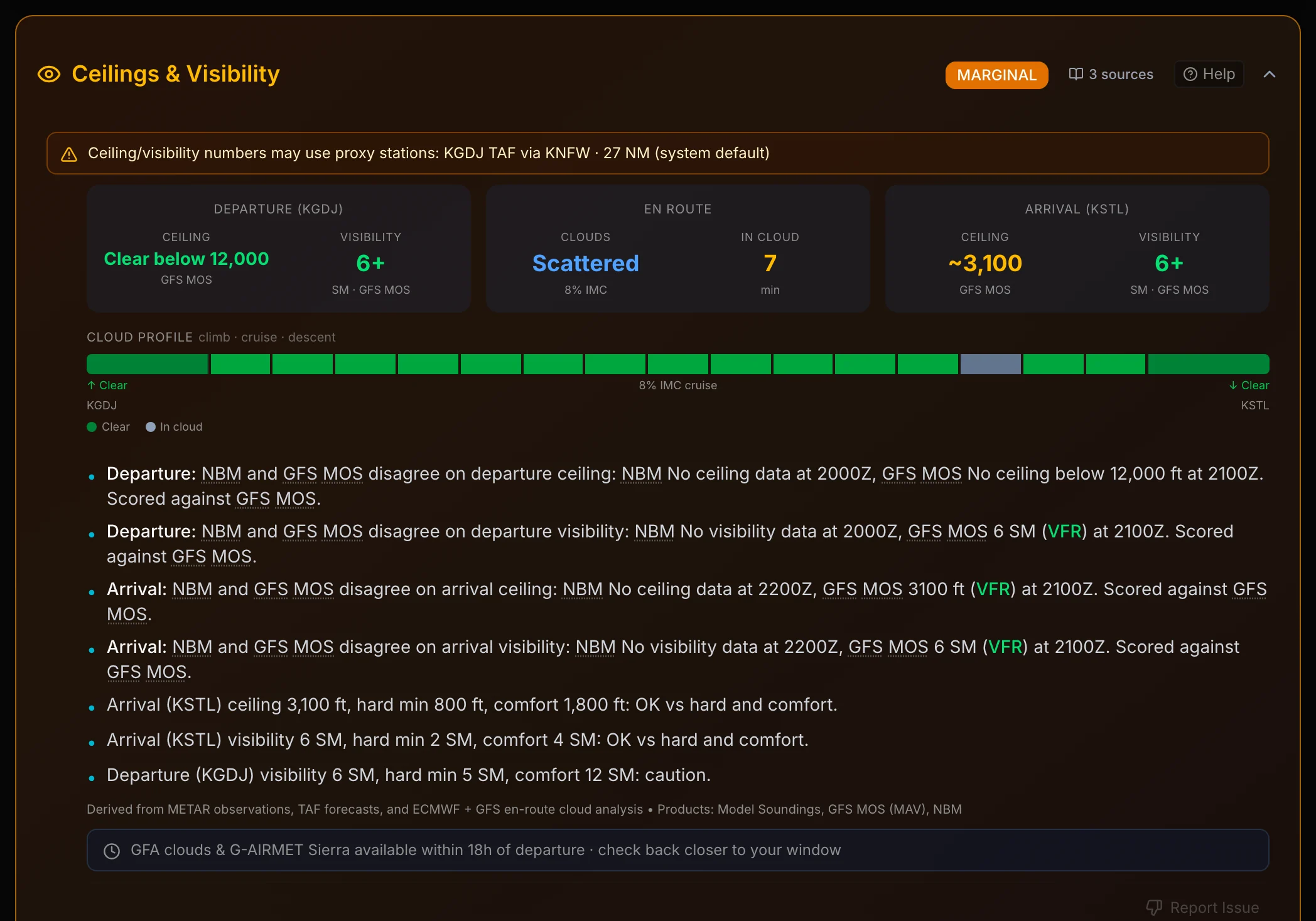Click the 'ARRIVAL (KSTL)' card title

click(x=1077, y=209)
